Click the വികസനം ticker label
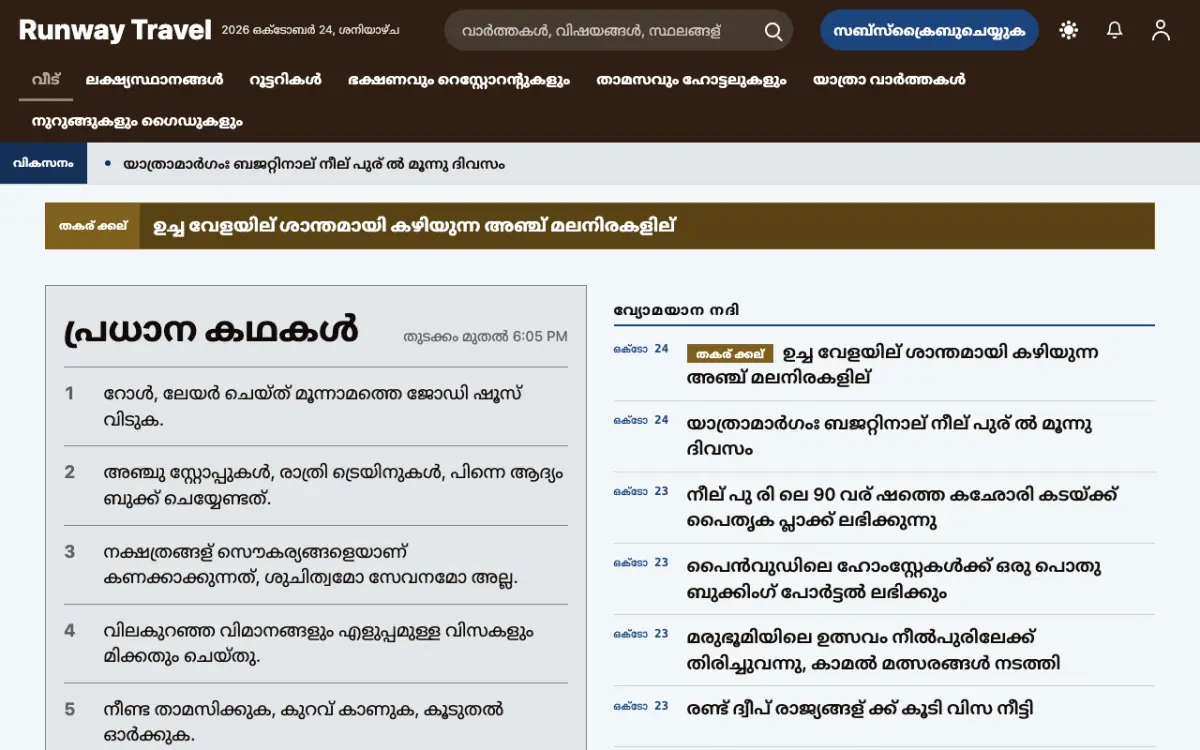The width and height of the screenshot is (1200, 750). pyautogui.click(x=44, y=163)
